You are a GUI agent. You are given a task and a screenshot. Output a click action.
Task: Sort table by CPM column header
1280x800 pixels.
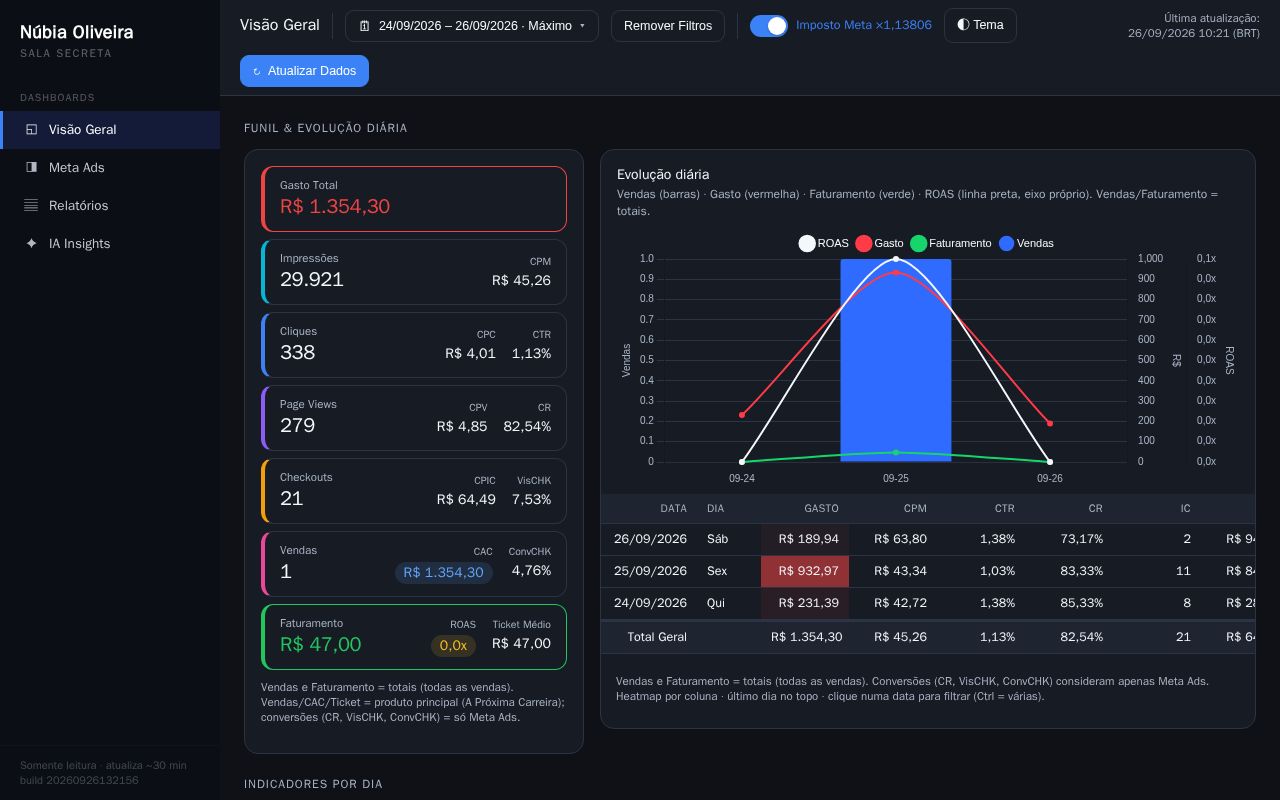pyautogui.click(x=915, y=509)
